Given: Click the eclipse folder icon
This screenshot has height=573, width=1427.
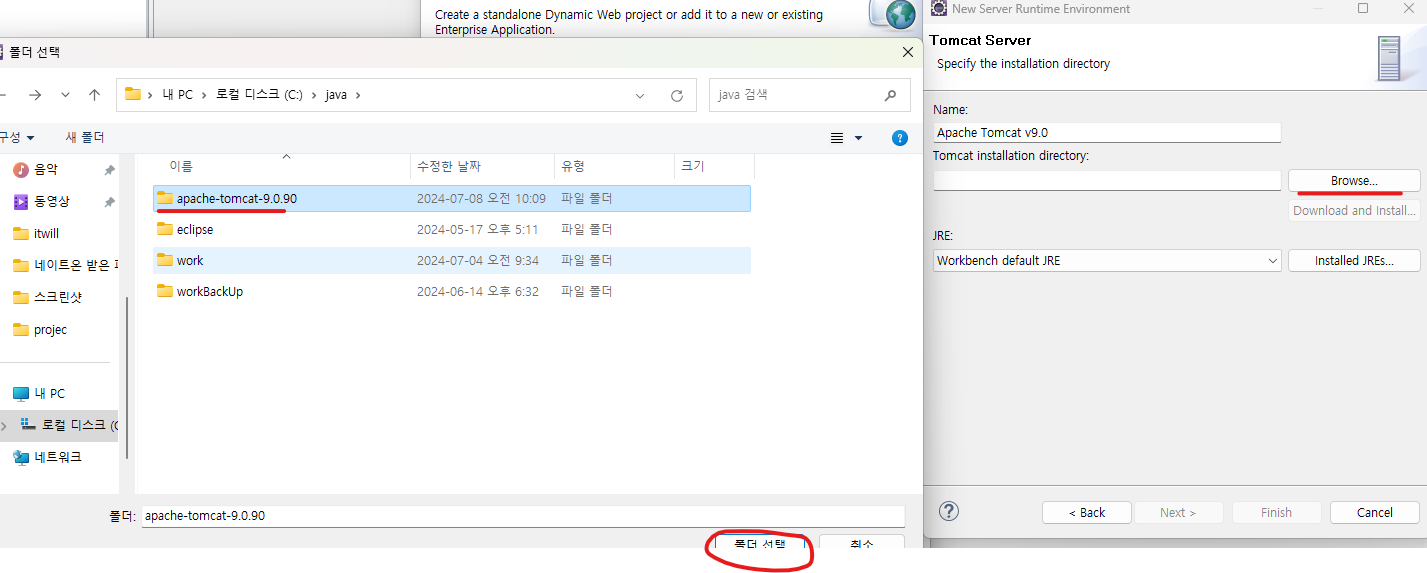Looking at the screenshot, I should click(x=165, y=229).
